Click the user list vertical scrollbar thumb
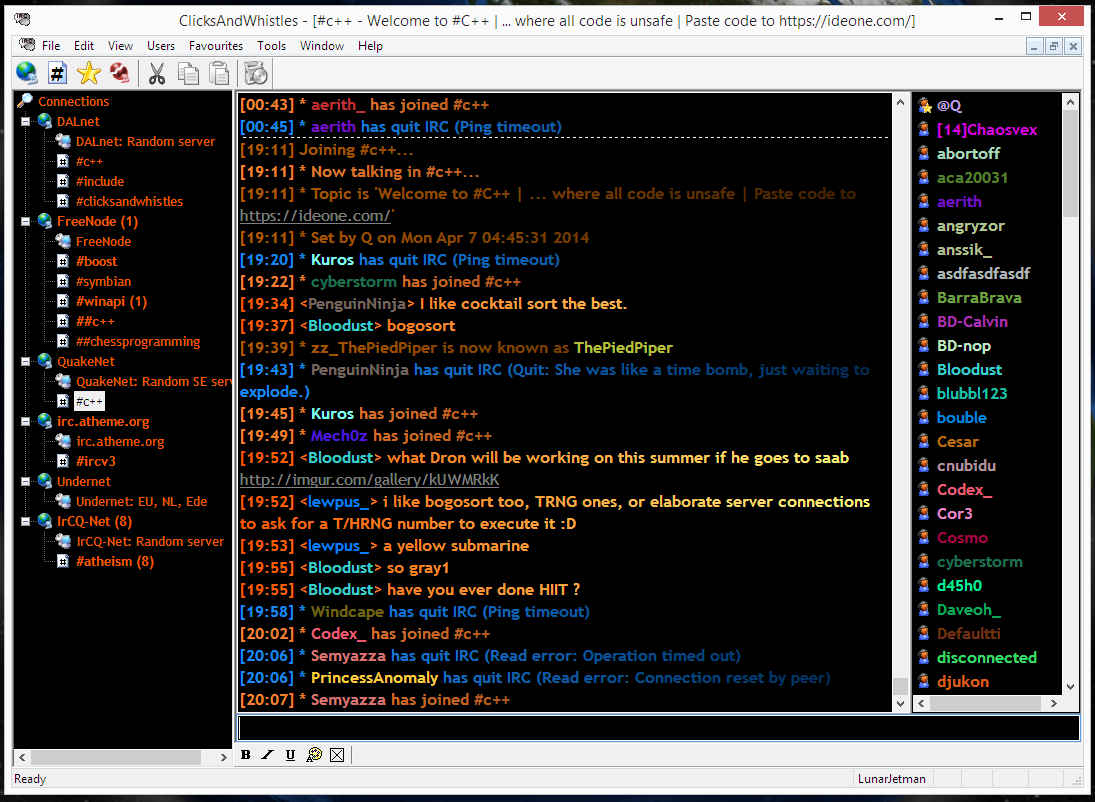 1070,165
